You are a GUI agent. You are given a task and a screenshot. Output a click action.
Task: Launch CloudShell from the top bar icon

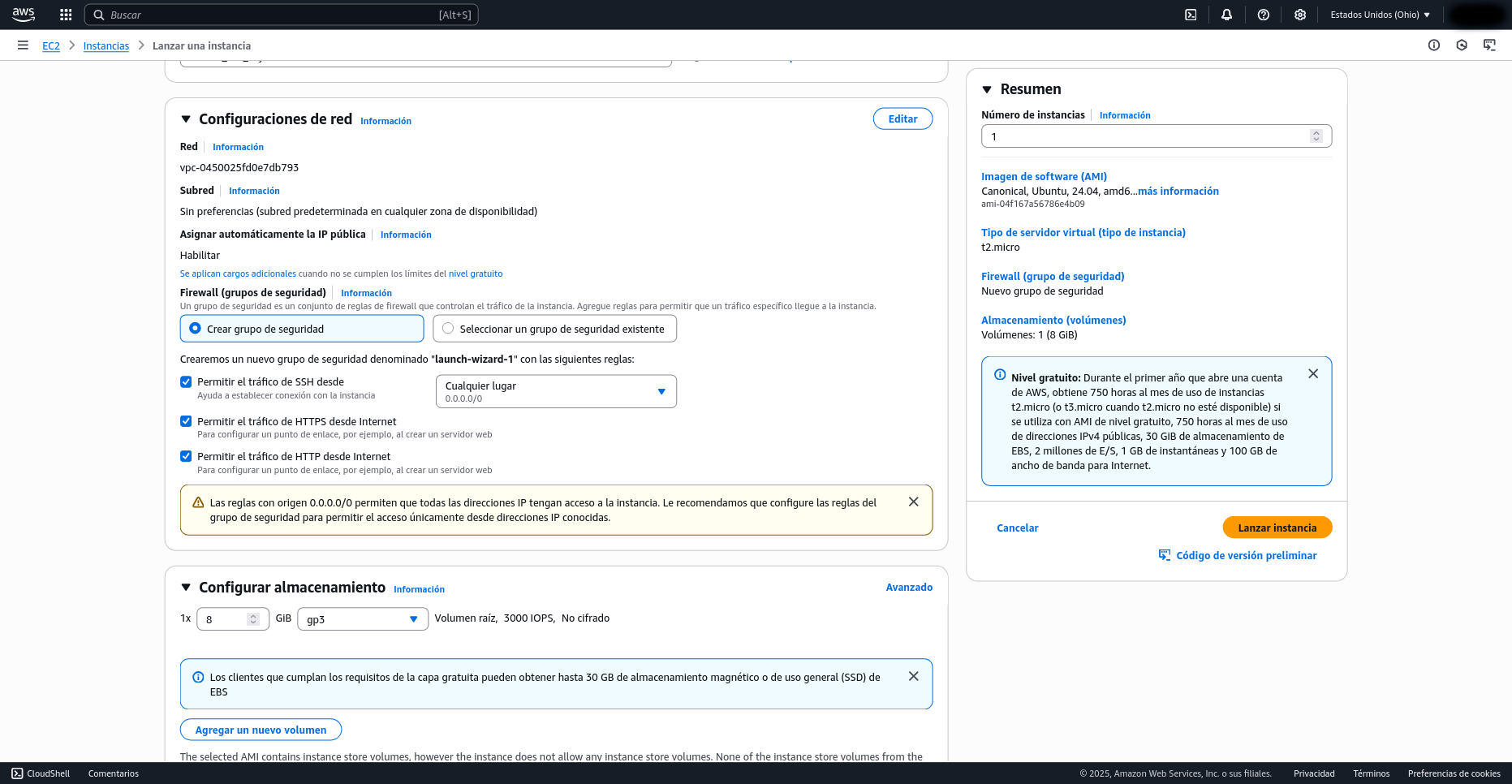[1191, 15]
